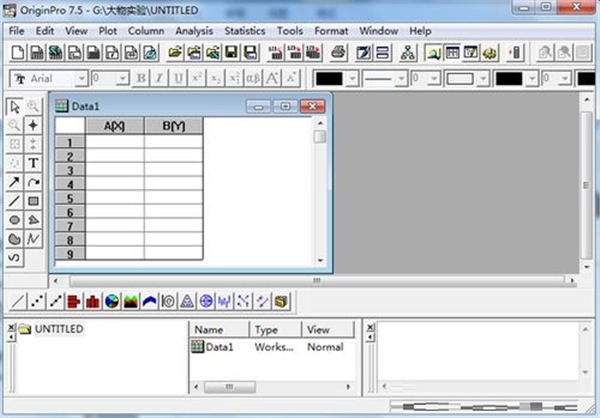Close the Data1 worksheet window

coord(313,106)
